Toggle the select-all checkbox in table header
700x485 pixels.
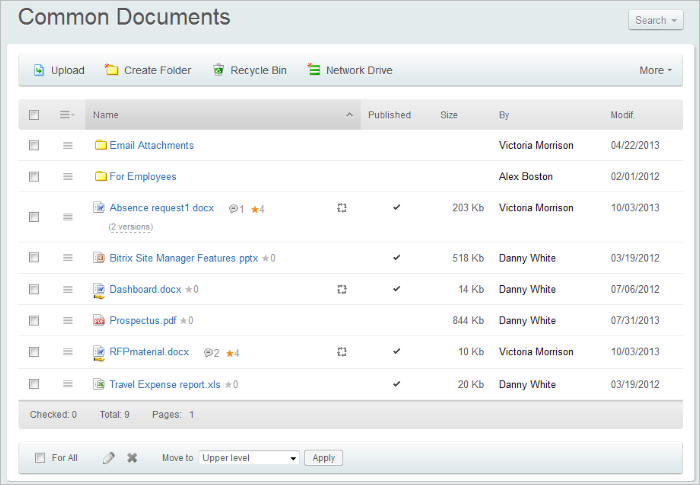click(x=34, y=115)
